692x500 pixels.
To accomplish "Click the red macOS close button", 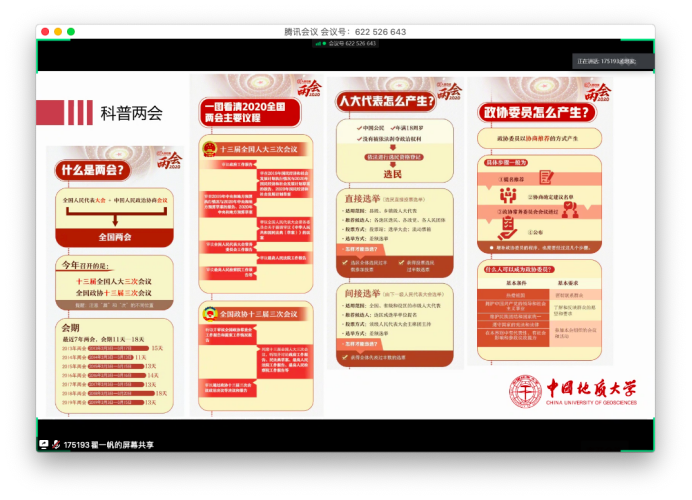I will pyautogui.click(x=45, y=32).
